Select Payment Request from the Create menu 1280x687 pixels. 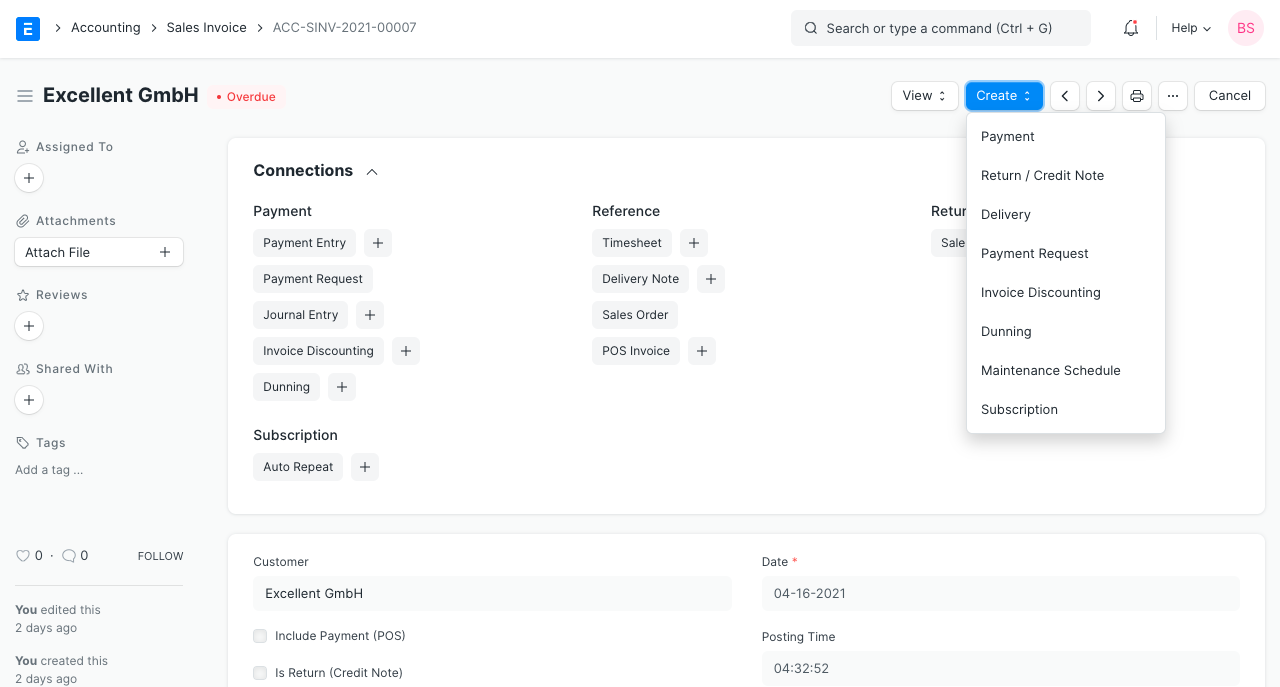[x=1034, y=253]
